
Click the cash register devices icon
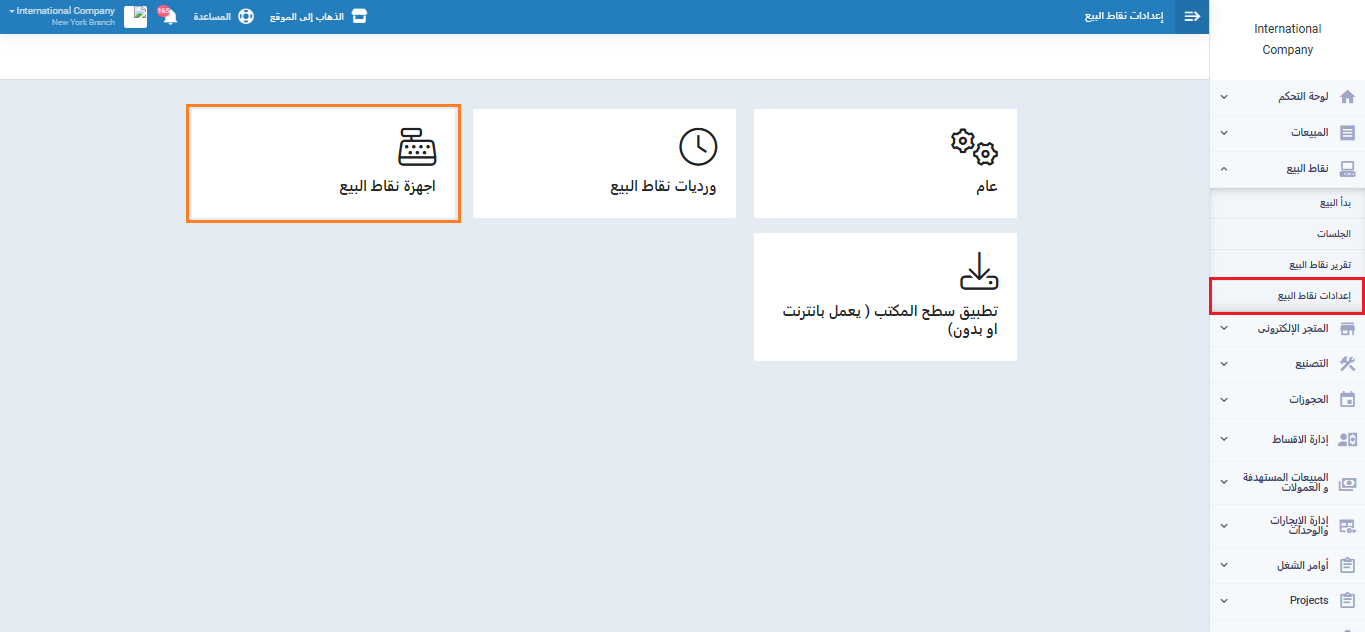click(x=417, y=146)
